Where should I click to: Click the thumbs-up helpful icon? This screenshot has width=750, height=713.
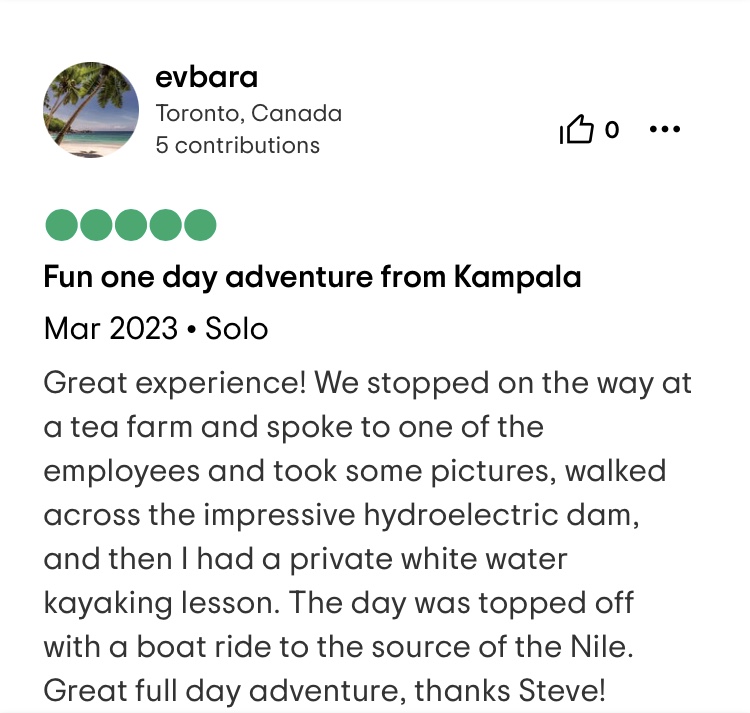coord(577,130)
